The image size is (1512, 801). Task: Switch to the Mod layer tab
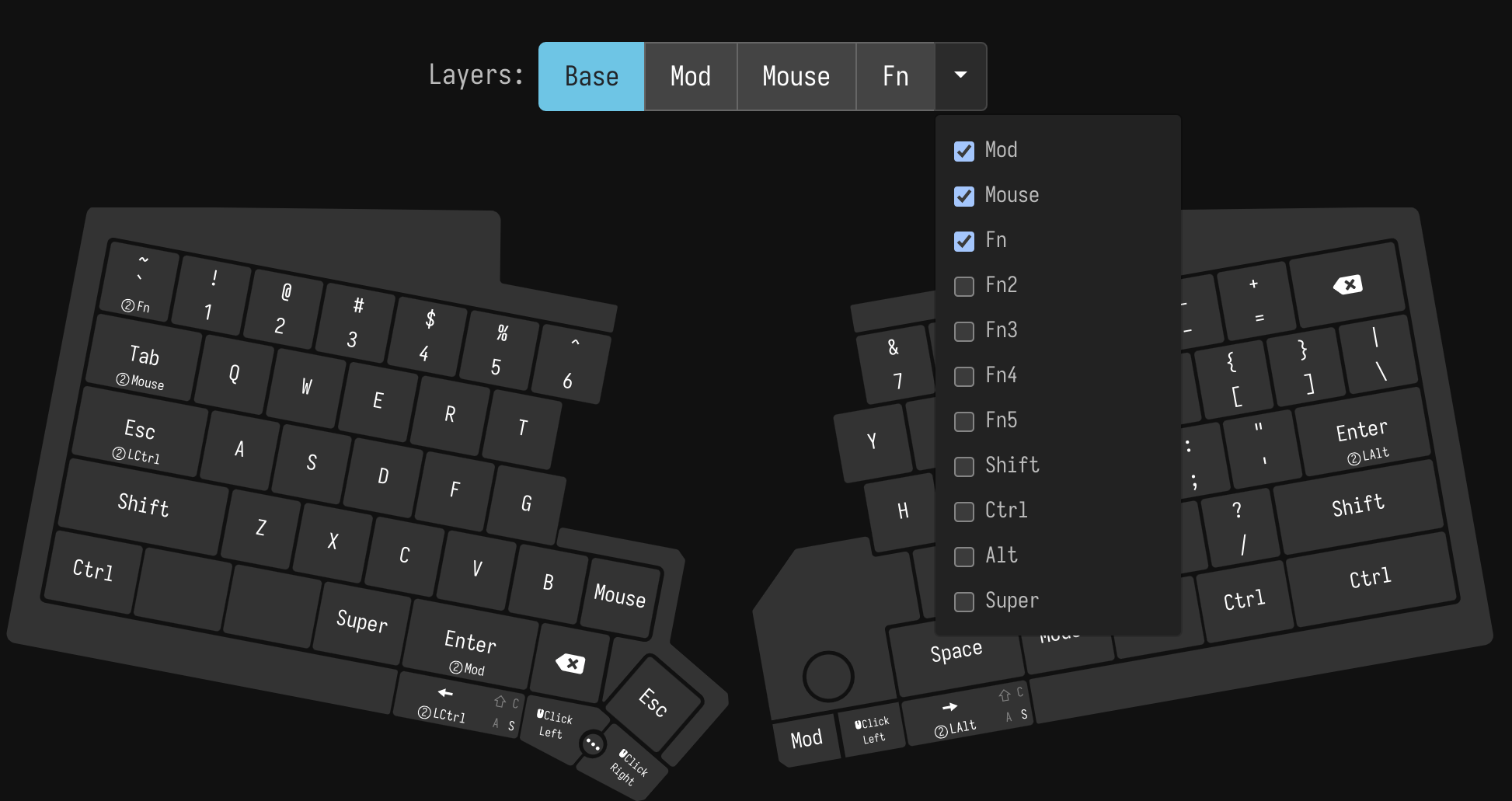pyautogui.click(x=690, y=76)
